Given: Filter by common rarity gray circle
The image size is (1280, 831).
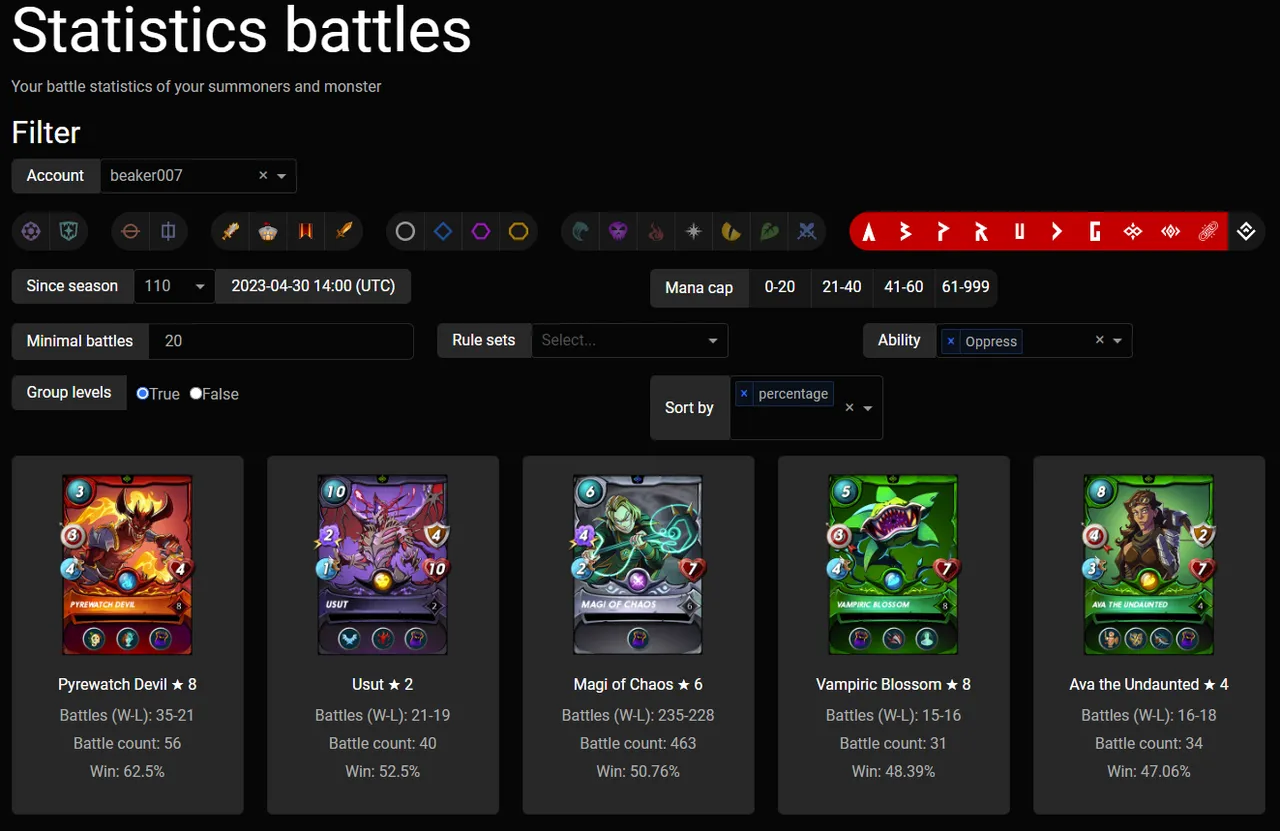Looking at the screenshot, I should coord(405,232).
